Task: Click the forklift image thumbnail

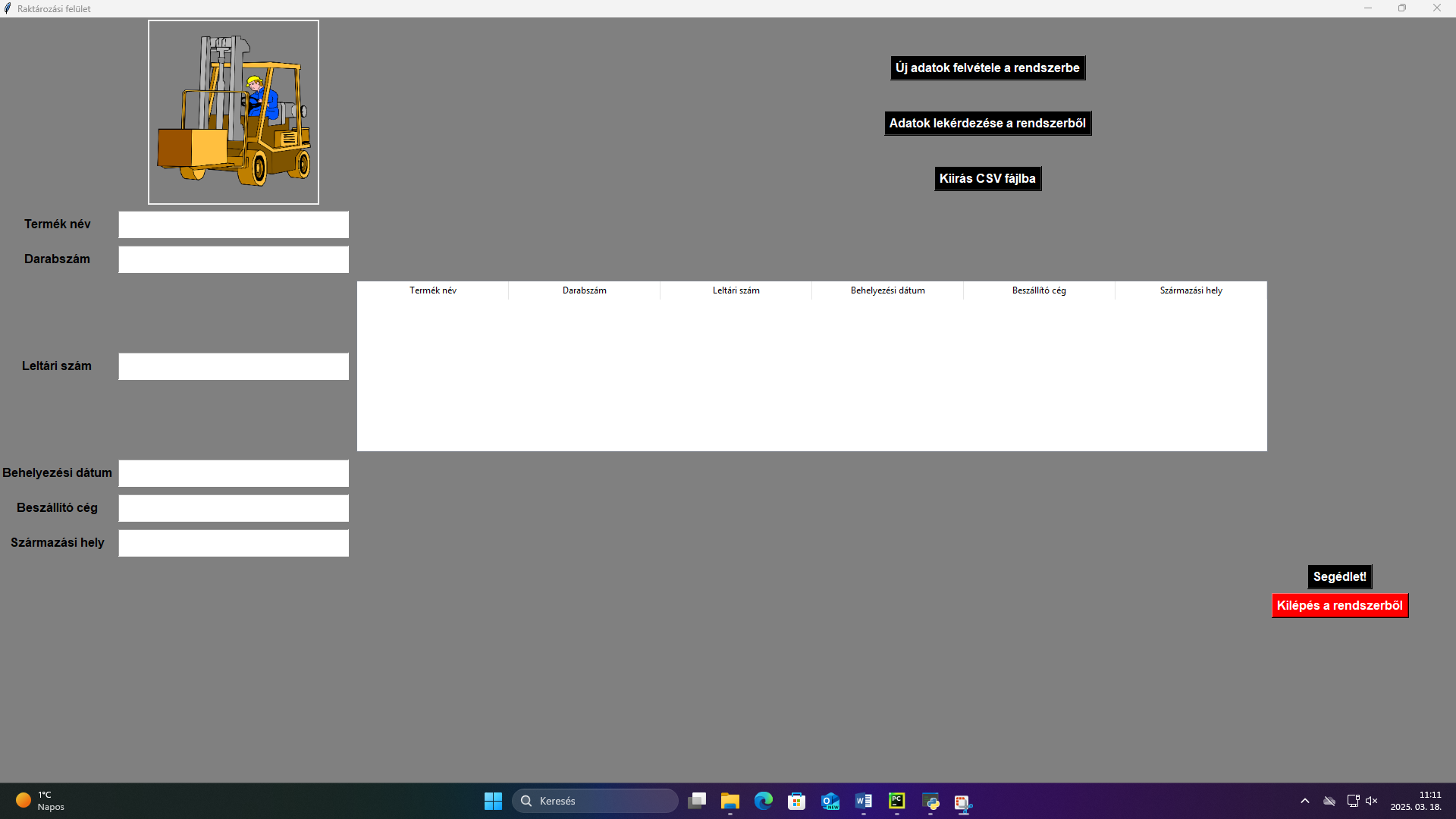Action: tap(234, 112)
